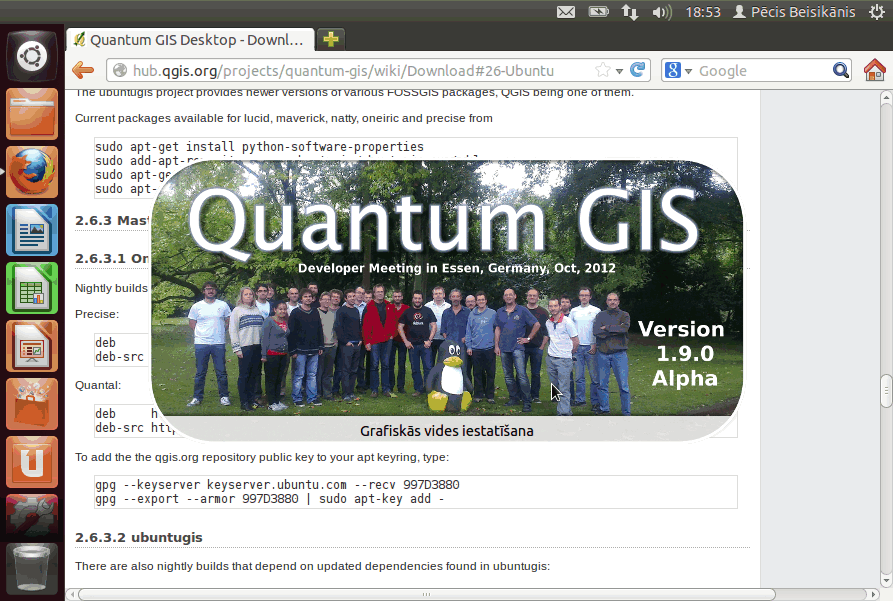Click the 'gpg --keyserver keyserver.ubuntu.com' line

[x=277, y=485]
